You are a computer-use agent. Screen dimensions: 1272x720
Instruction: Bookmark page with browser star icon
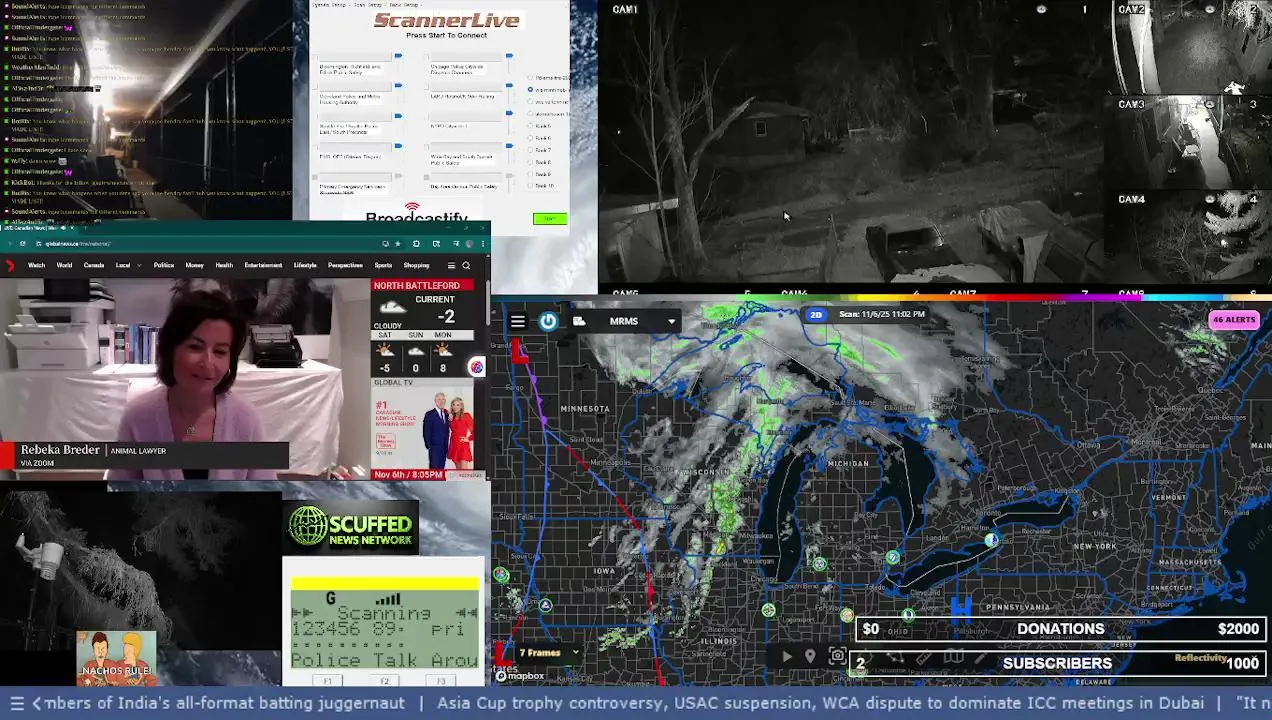pos(397,244)
